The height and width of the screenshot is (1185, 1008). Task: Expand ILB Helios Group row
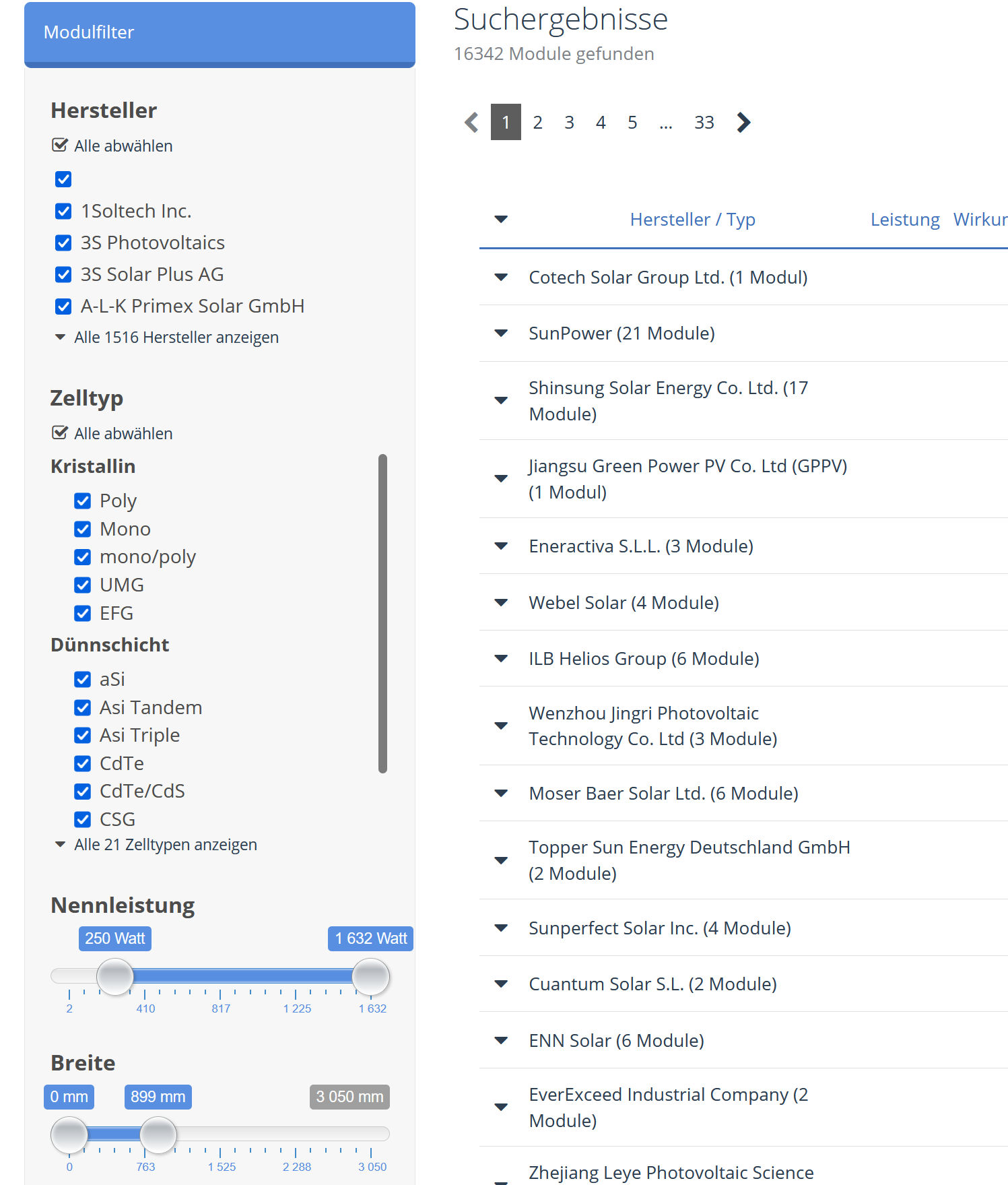(501, 658)
